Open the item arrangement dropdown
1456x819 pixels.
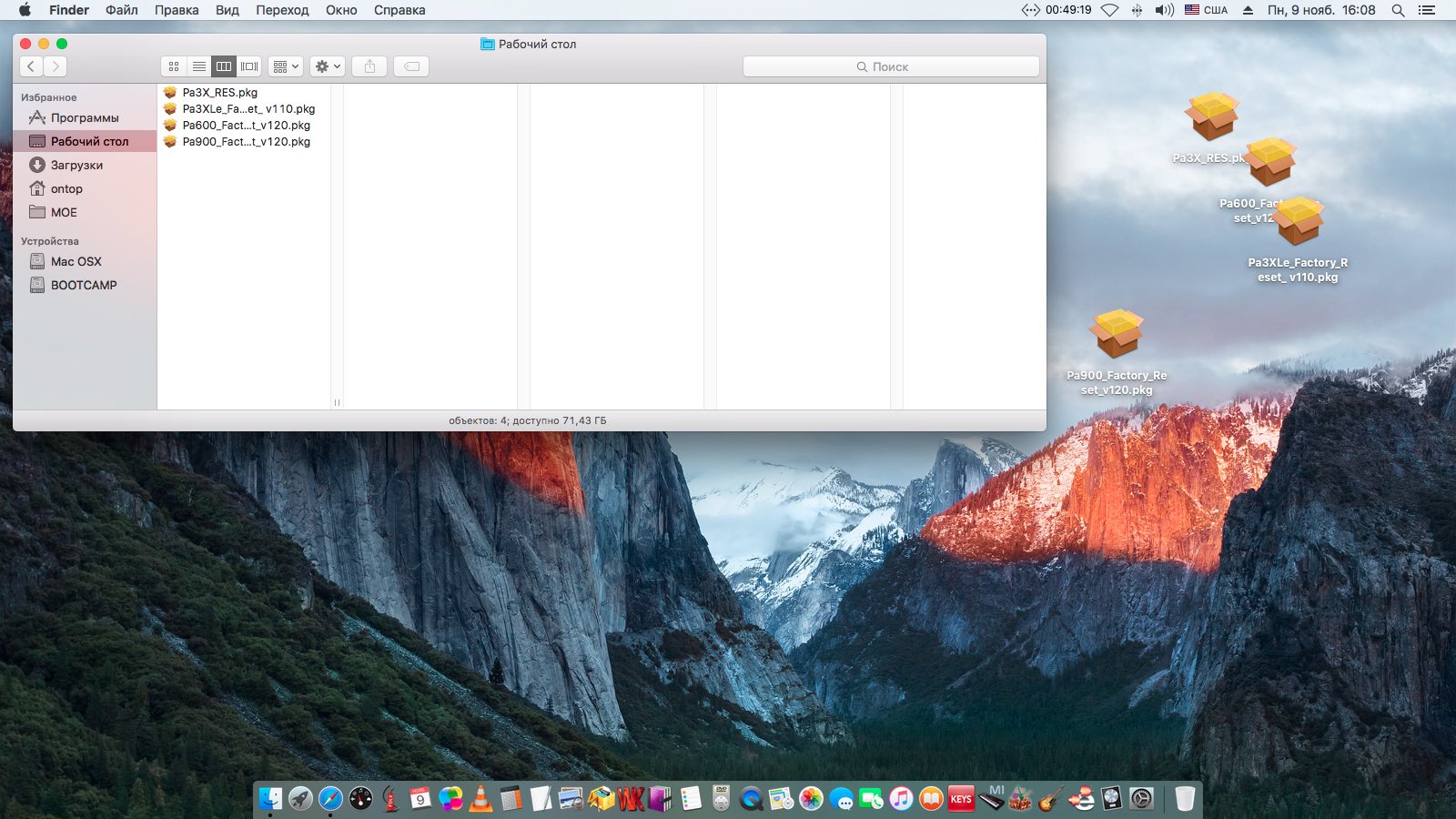[x=286, y=66]
